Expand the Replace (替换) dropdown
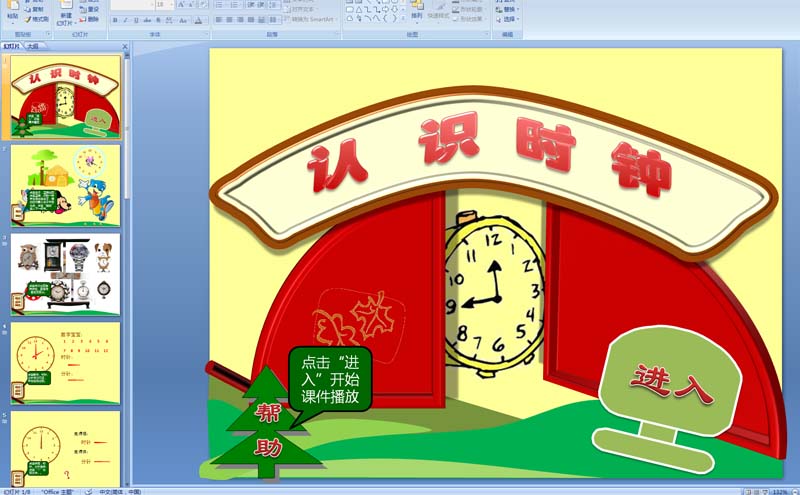The width and height of the screenshot is (800, 495). click(x=519, y=10)
